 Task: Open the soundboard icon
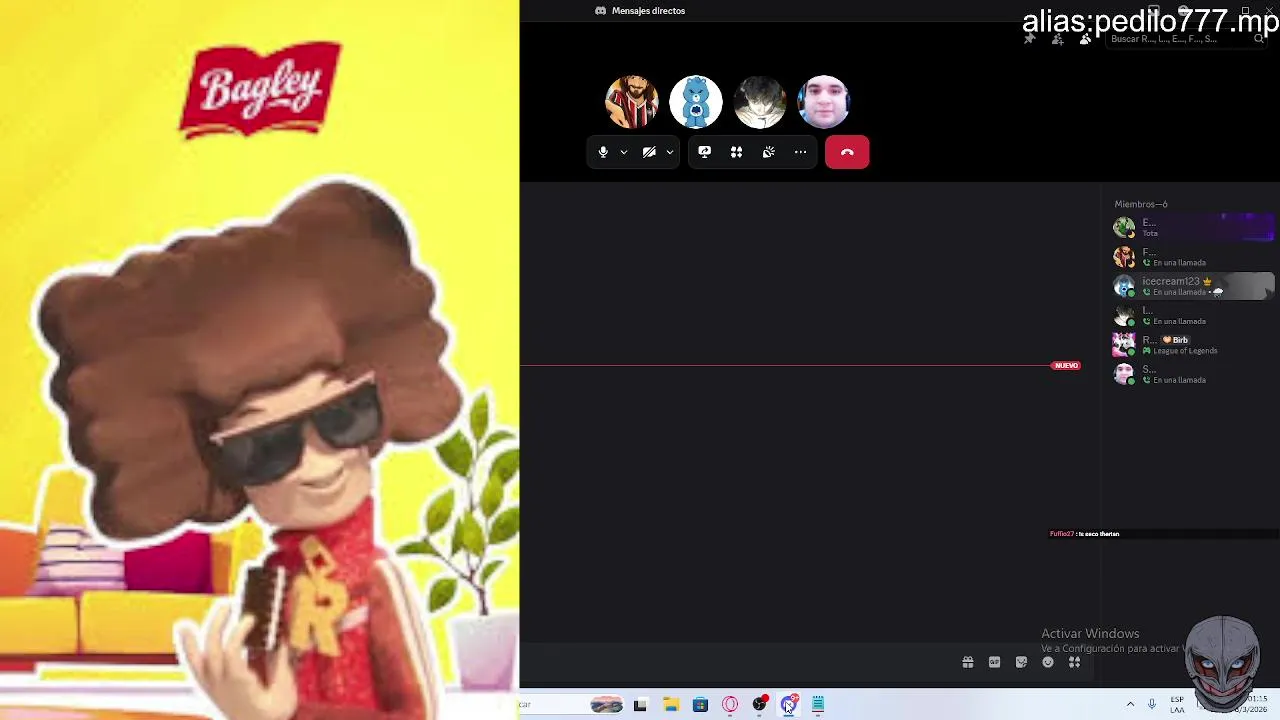click(769, 152)
